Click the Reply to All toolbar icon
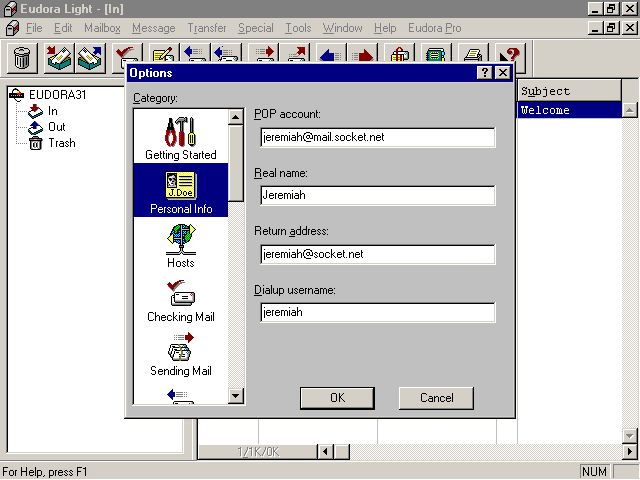The height and width of the screenshot is (480, 640). 225,54
